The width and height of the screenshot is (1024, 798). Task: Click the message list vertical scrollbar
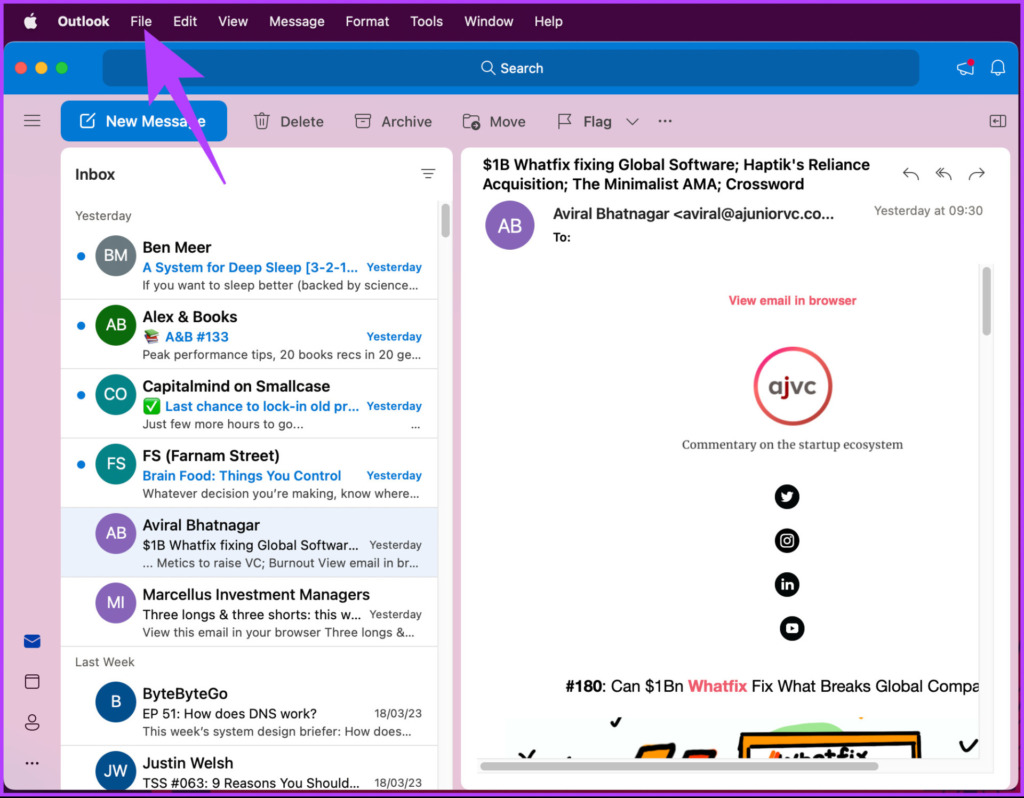[x=445, y=220]
